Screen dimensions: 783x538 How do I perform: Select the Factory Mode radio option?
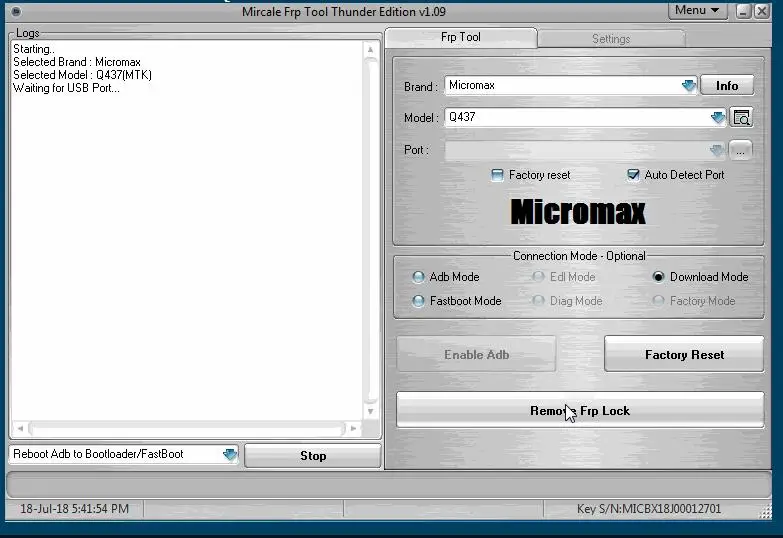[x=658, y=301]
